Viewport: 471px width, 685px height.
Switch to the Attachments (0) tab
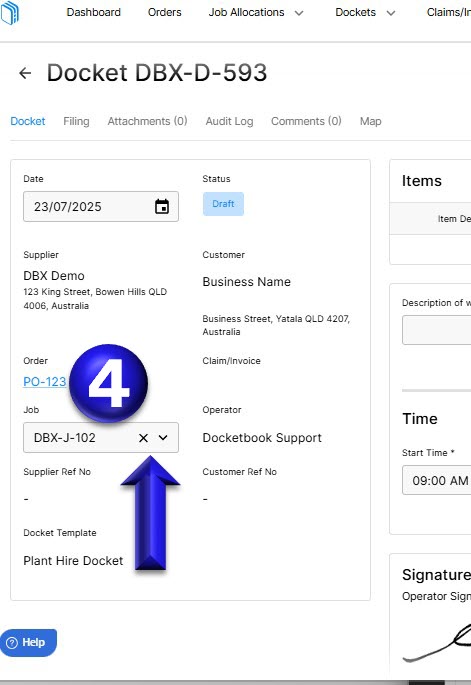pos(147,121)
